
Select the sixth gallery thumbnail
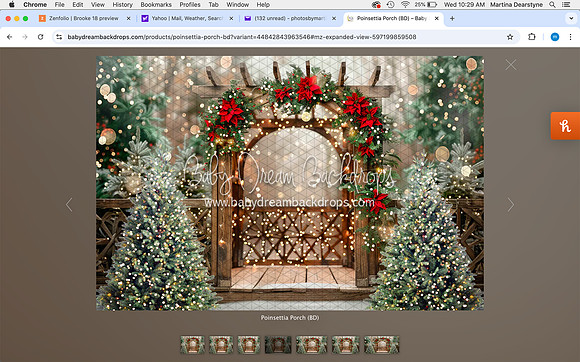click(x=345, y=345)
